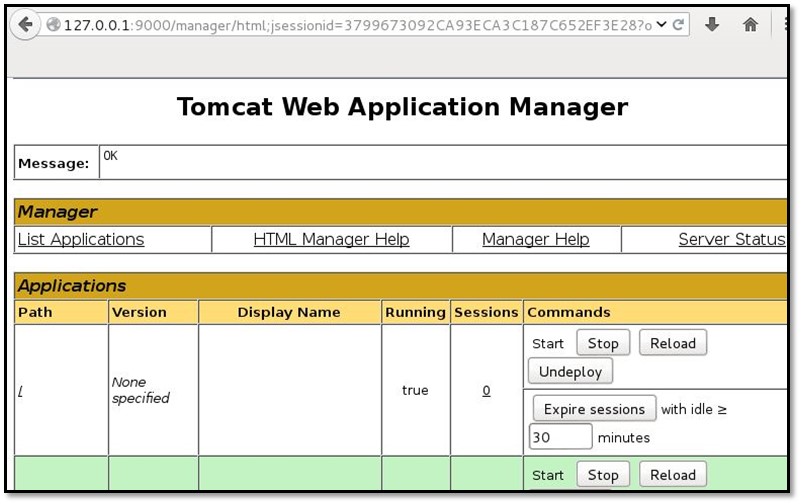View the Server Status page
Viewport: 801px width, 504px height.
tap(731, 240)
